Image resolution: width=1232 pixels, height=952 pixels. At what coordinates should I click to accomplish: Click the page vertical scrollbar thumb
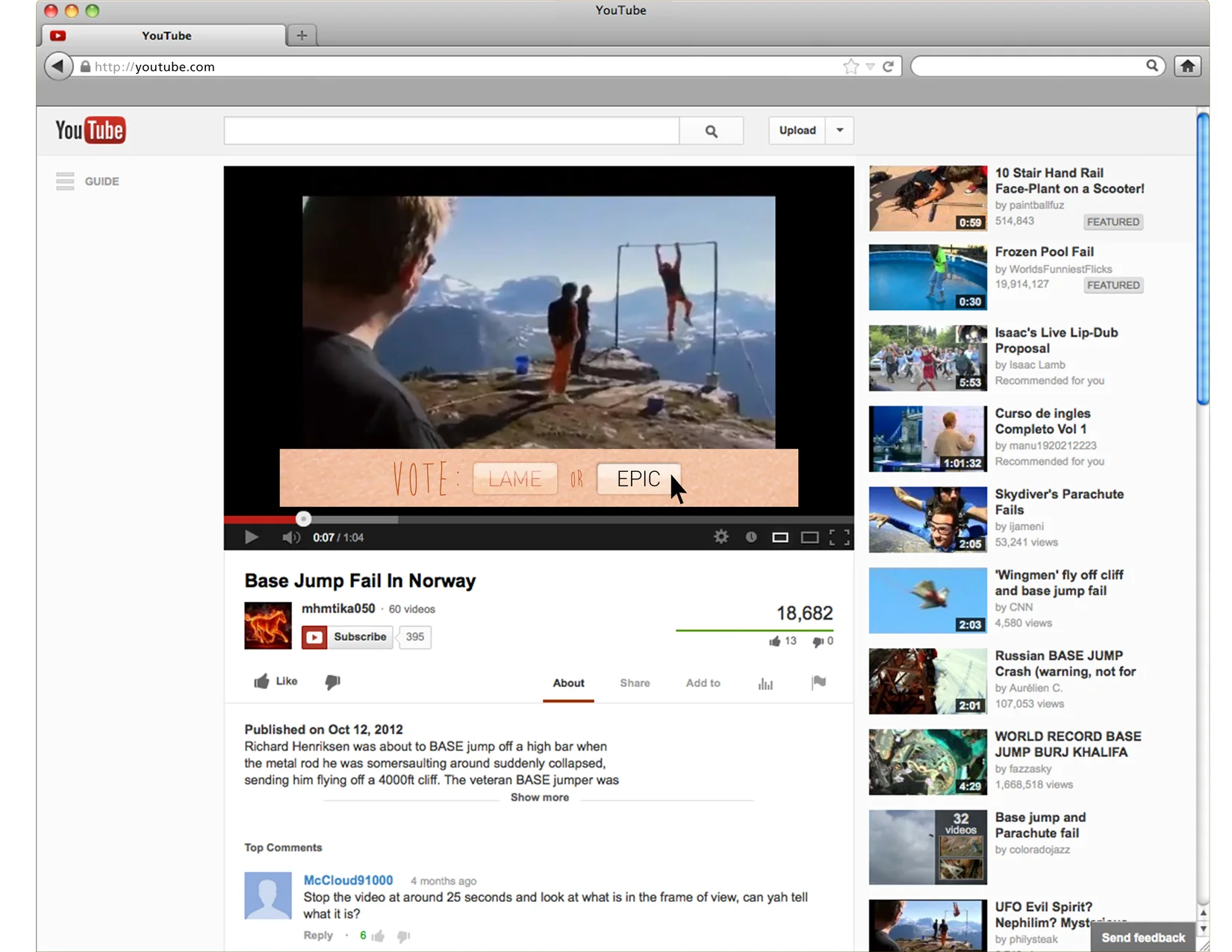pyautogui.click(x=1202, y=258)
